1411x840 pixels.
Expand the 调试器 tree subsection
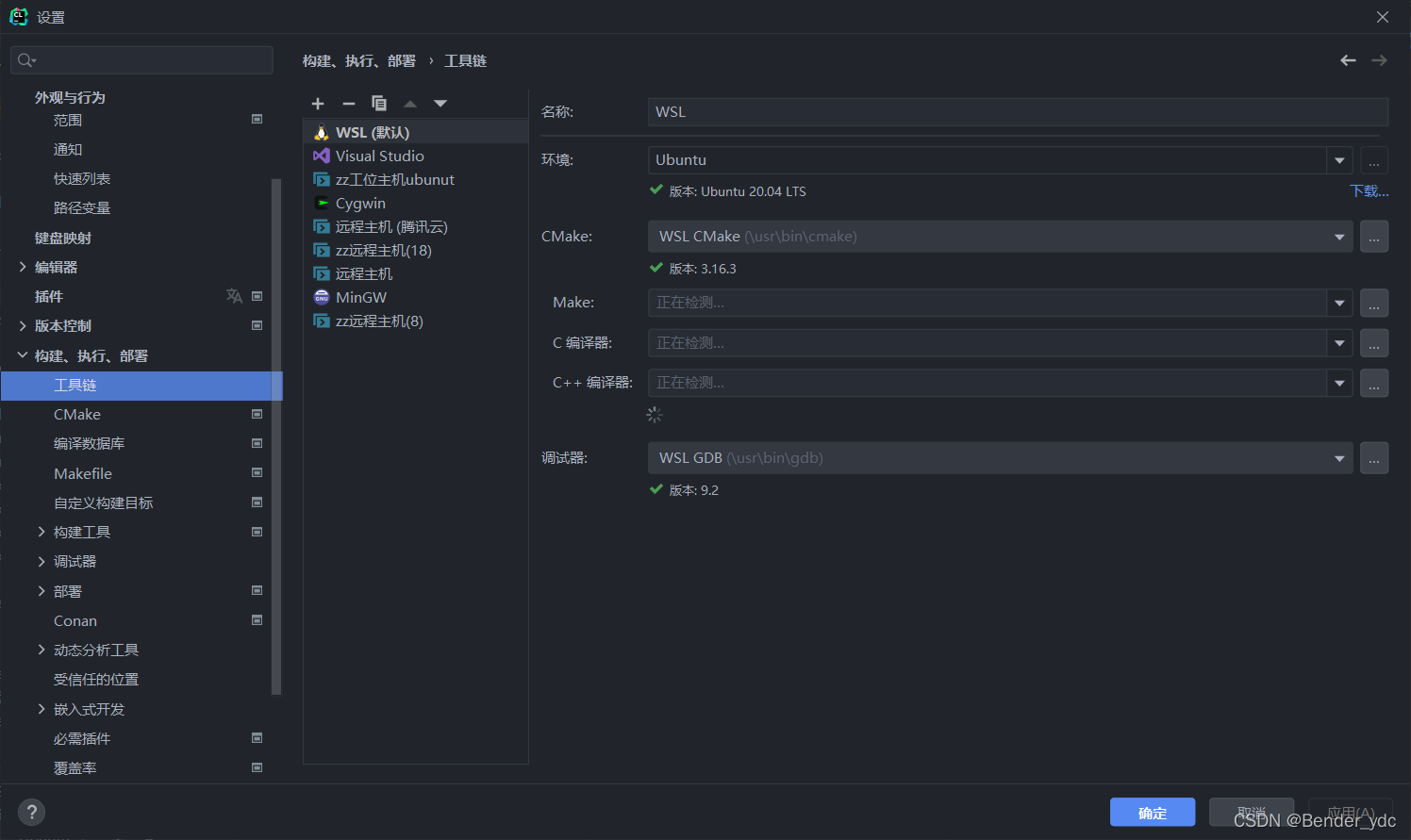(41, 561)
